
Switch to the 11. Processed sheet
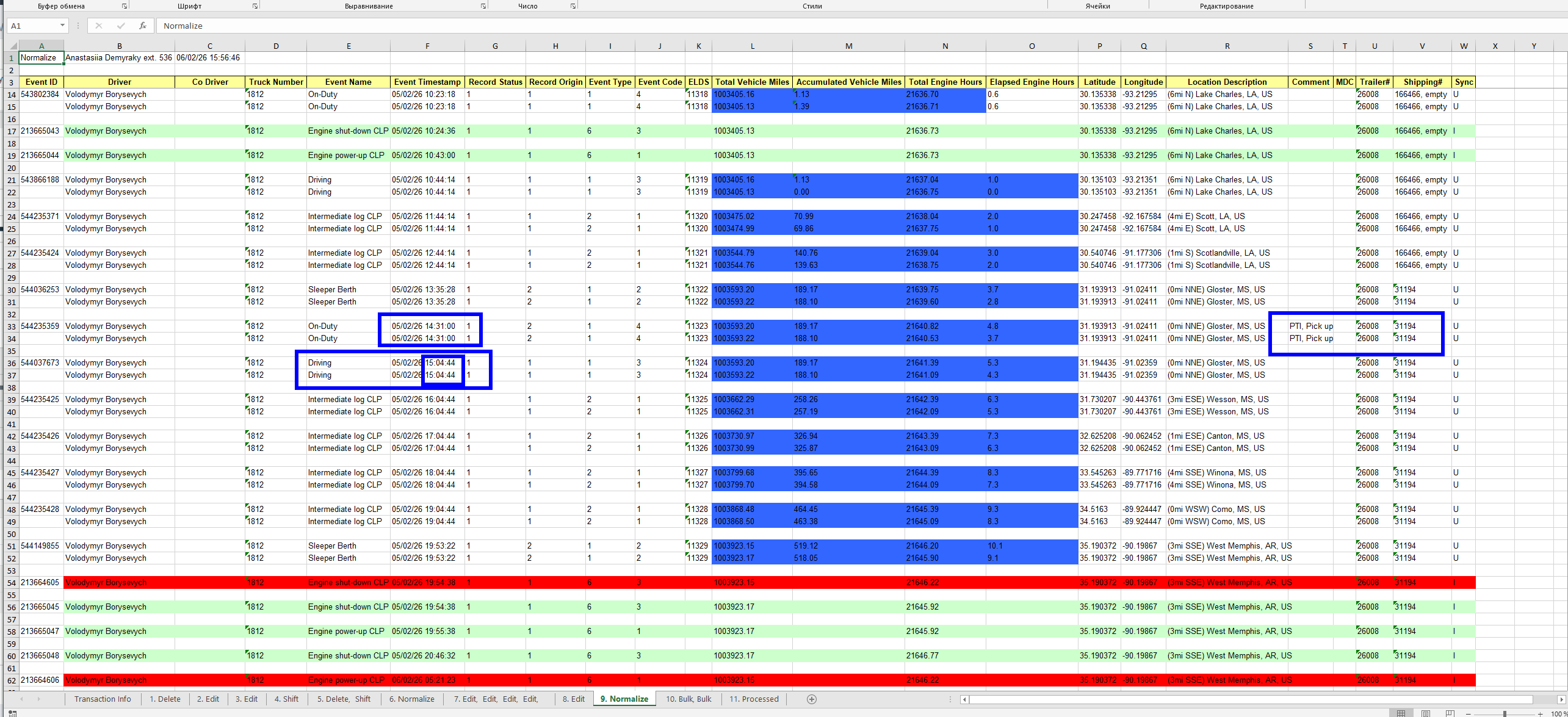click(x=754, y=699)
